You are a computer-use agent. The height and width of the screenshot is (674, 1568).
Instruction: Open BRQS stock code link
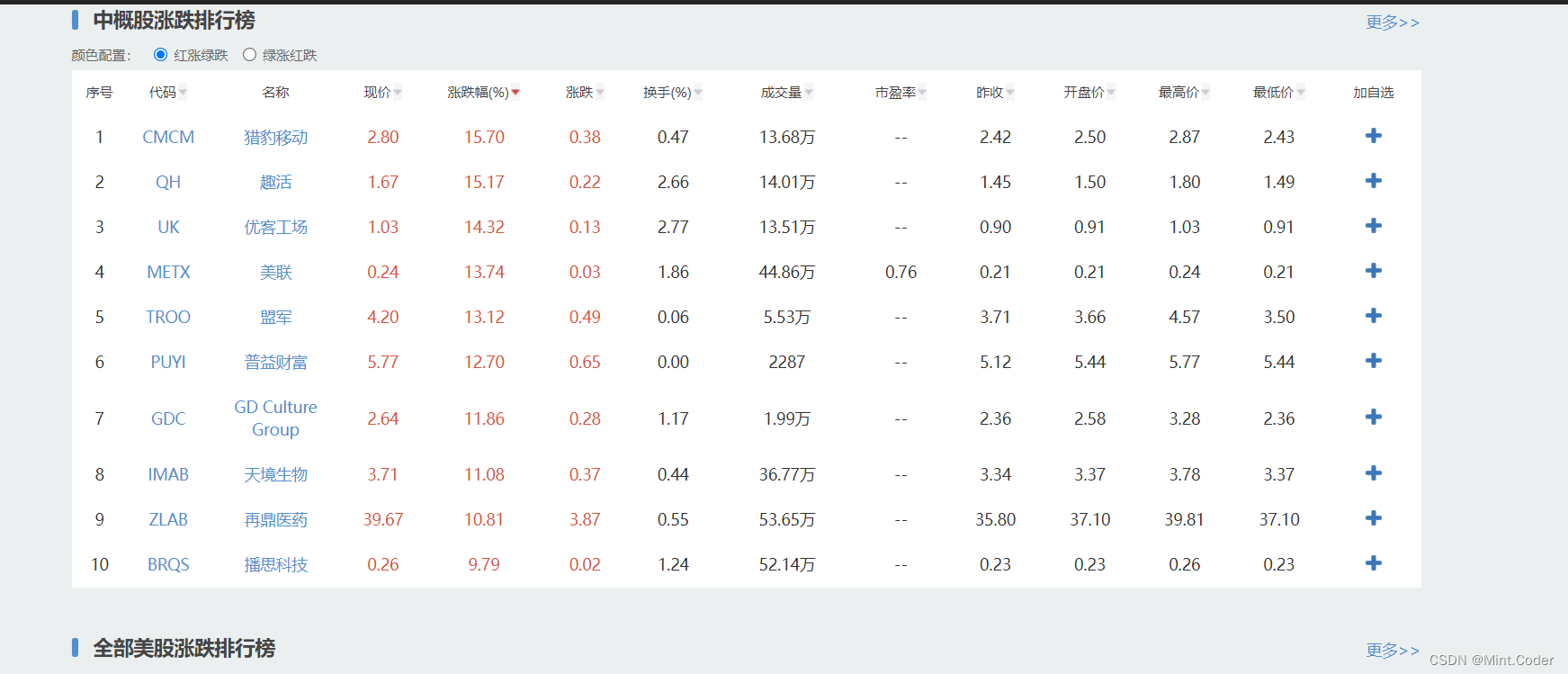168,564
